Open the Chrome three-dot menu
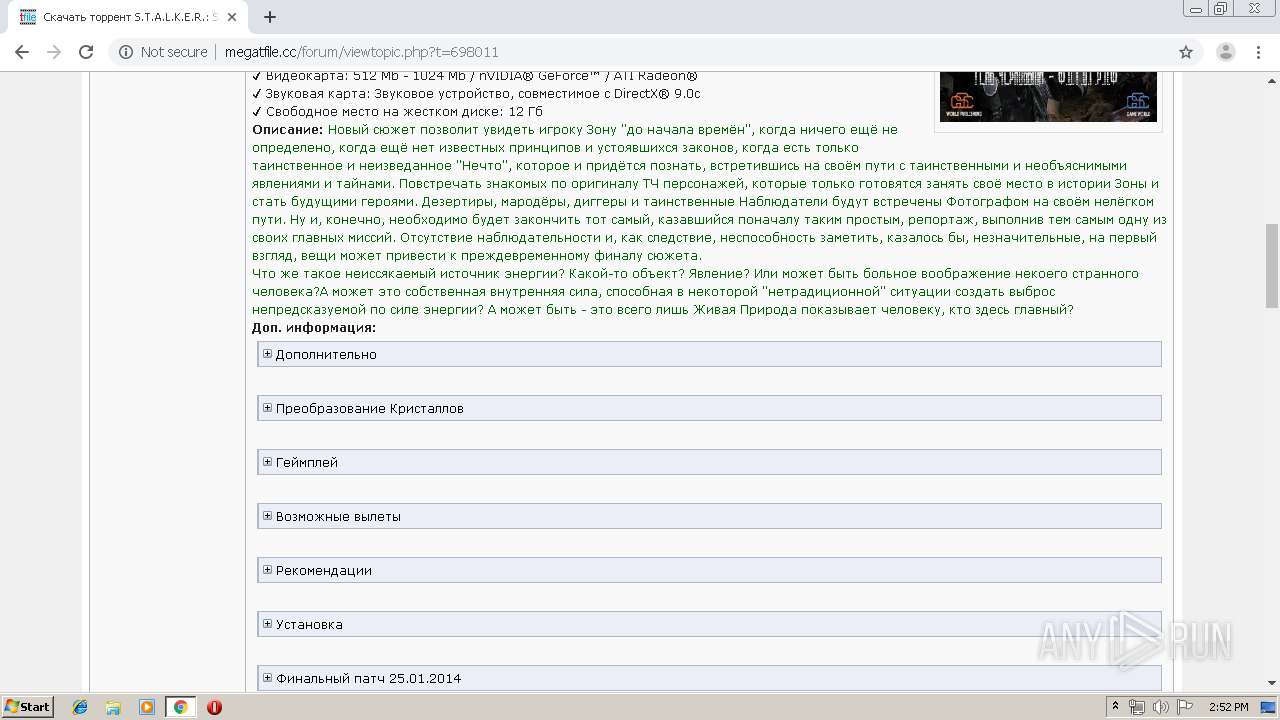 (1259, 52)
